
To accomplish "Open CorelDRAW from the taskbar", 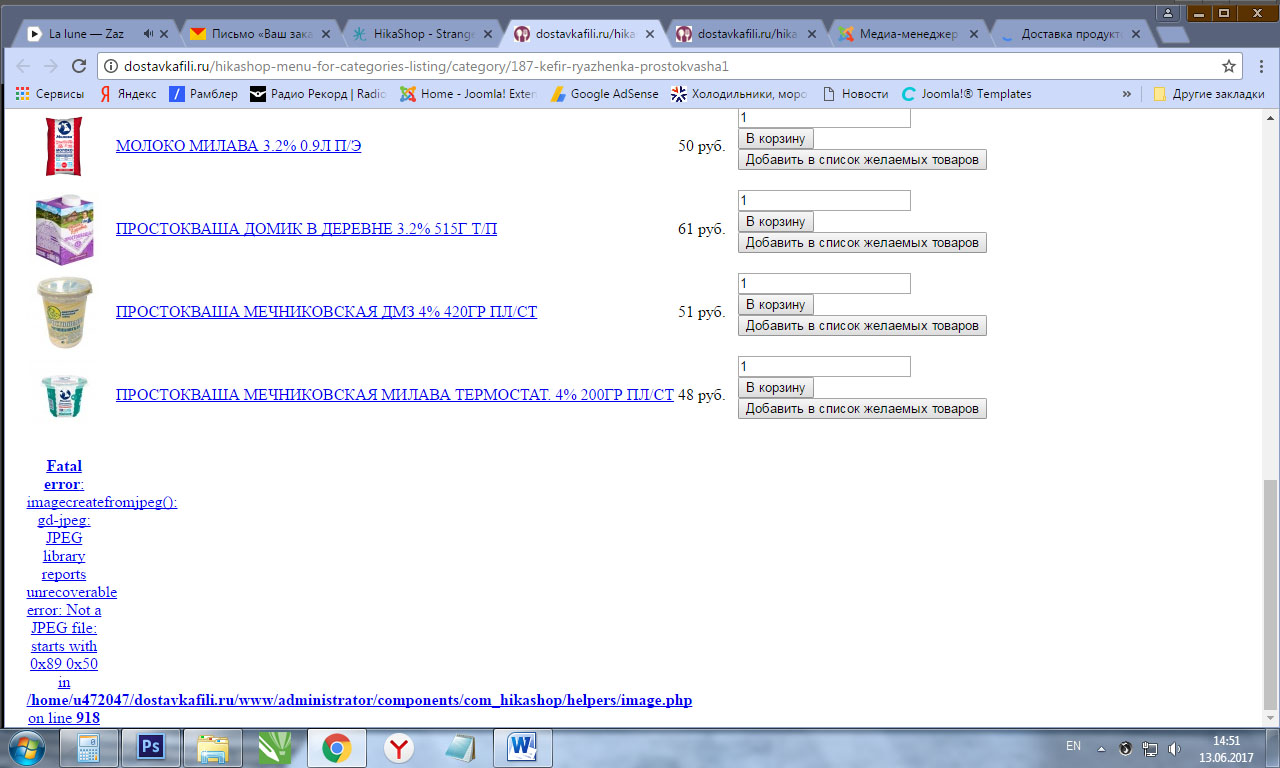I will coord(275,747).
